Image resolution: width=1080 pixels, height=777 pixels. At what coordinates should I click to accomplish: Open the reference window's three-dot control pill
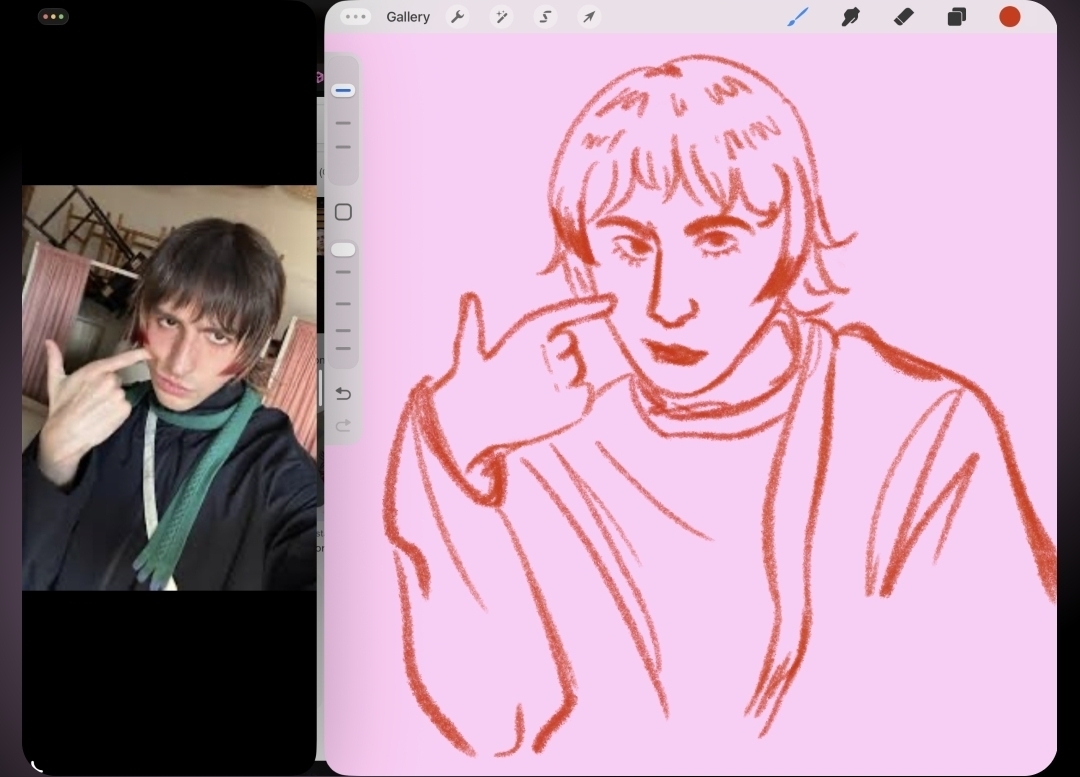point(53,17)
